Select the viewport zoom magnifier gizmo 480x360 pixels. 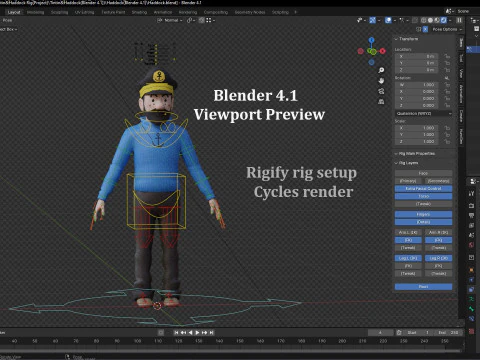[x=381, y=70]
